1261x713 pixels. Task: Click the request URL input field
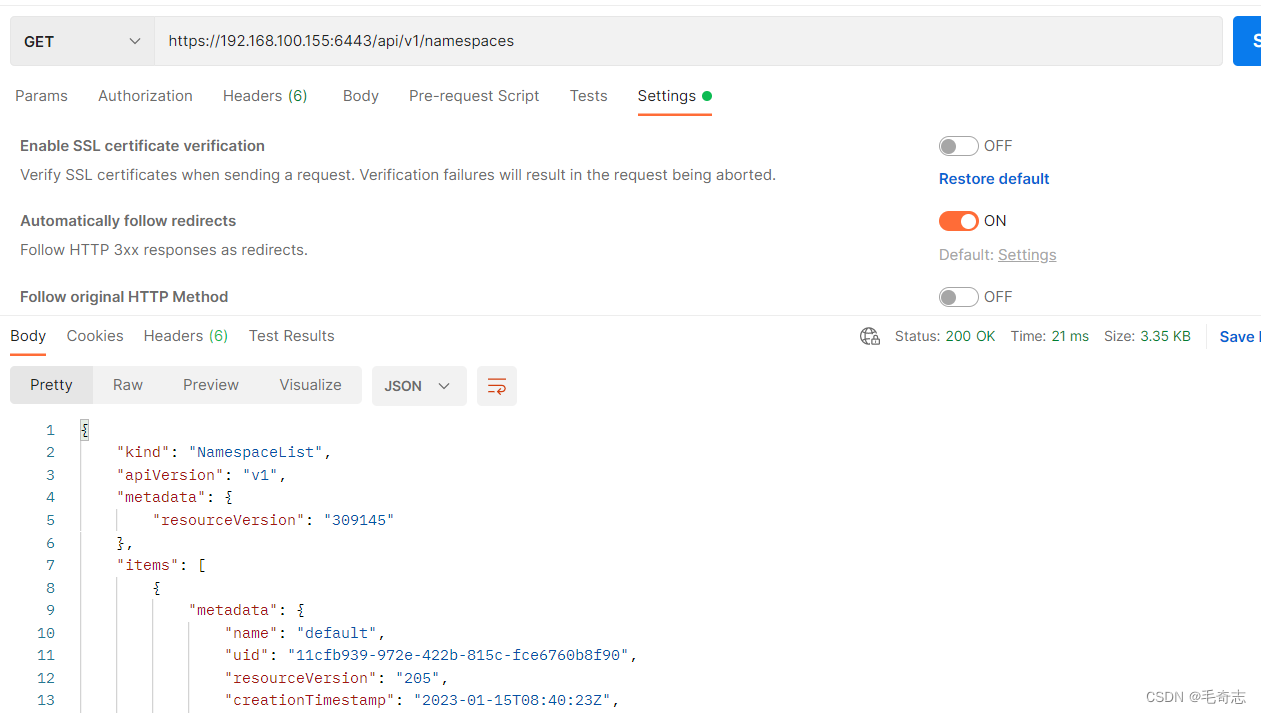(x=688, y=41)
